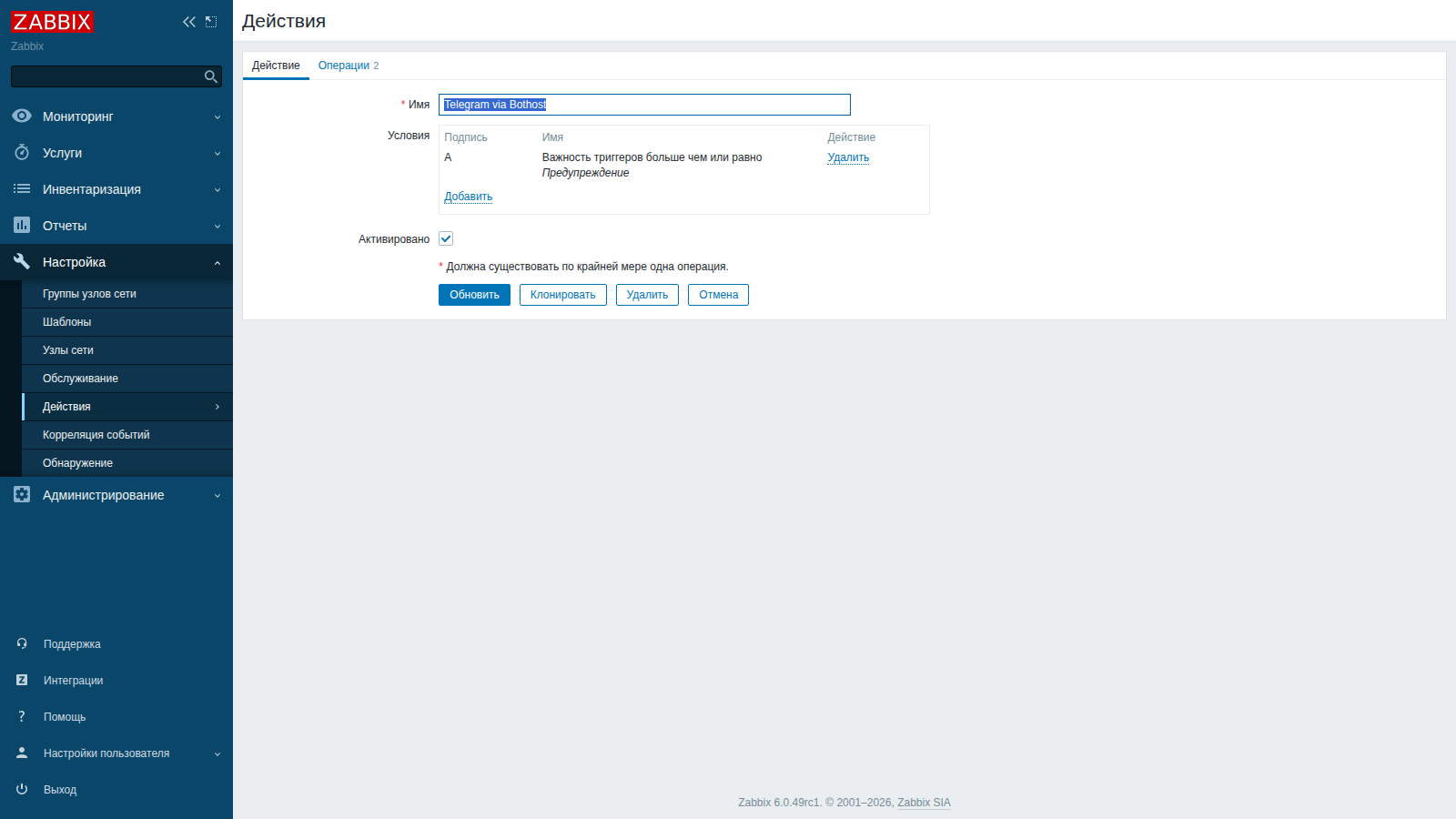1456x819 pixels.
Task: Open Действия submenu arrow
Action: point(217,407)
